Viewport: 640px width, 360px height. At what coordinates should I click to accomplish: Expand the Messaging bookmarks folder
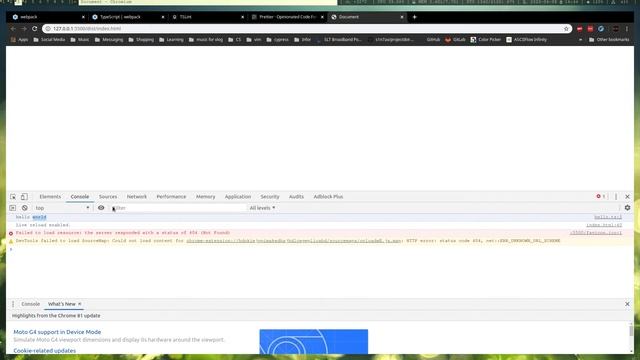pos(109,40)
